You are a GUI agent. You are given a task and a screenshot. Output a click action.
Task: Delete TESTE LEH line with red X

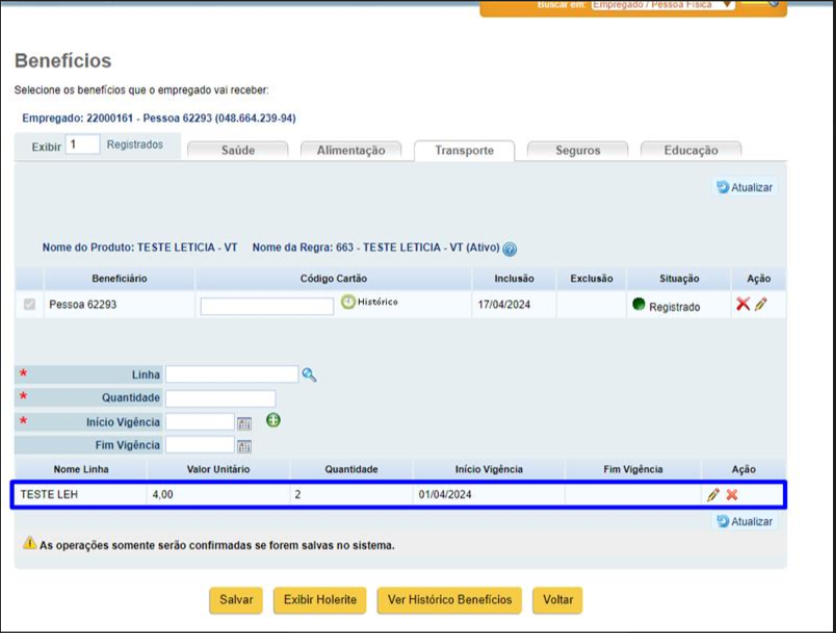click(x=732, y=495)
